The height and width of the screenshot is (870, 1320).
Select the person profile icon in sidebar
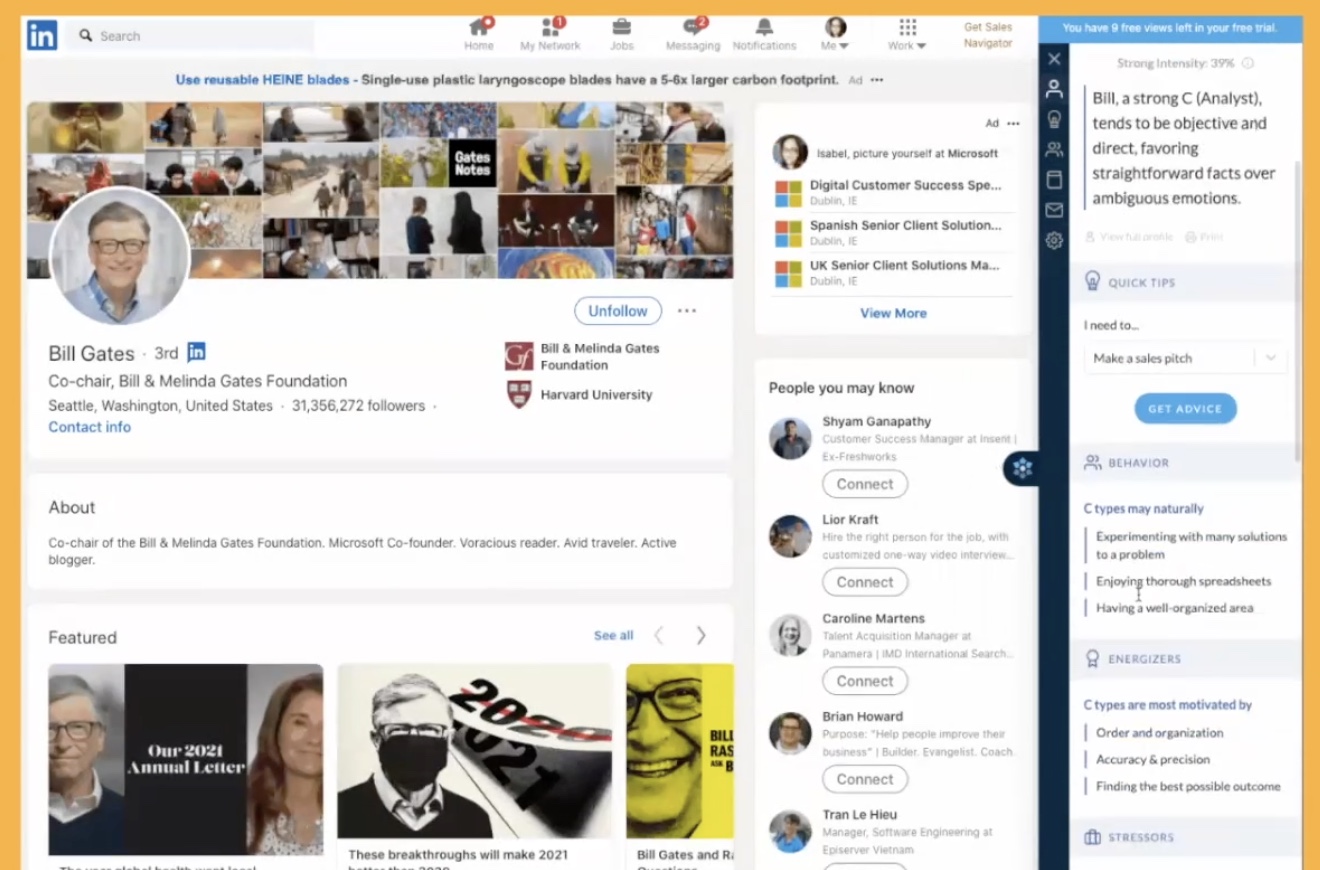click(x=1054, y=89)
